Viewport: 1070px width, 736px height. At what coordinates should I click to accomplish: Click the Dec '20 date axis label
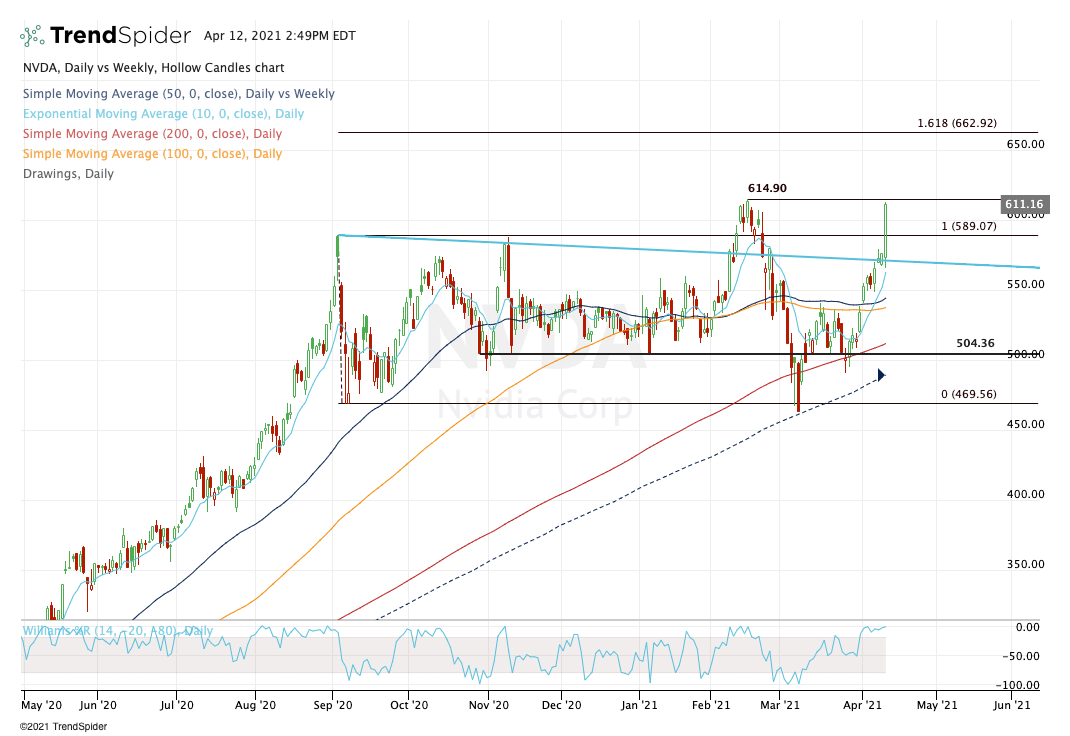(562, 705)
